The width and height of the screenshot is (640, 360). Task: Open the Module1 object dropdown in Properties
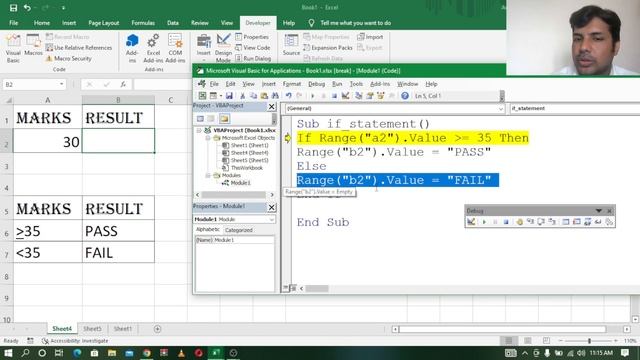(271, 219)
